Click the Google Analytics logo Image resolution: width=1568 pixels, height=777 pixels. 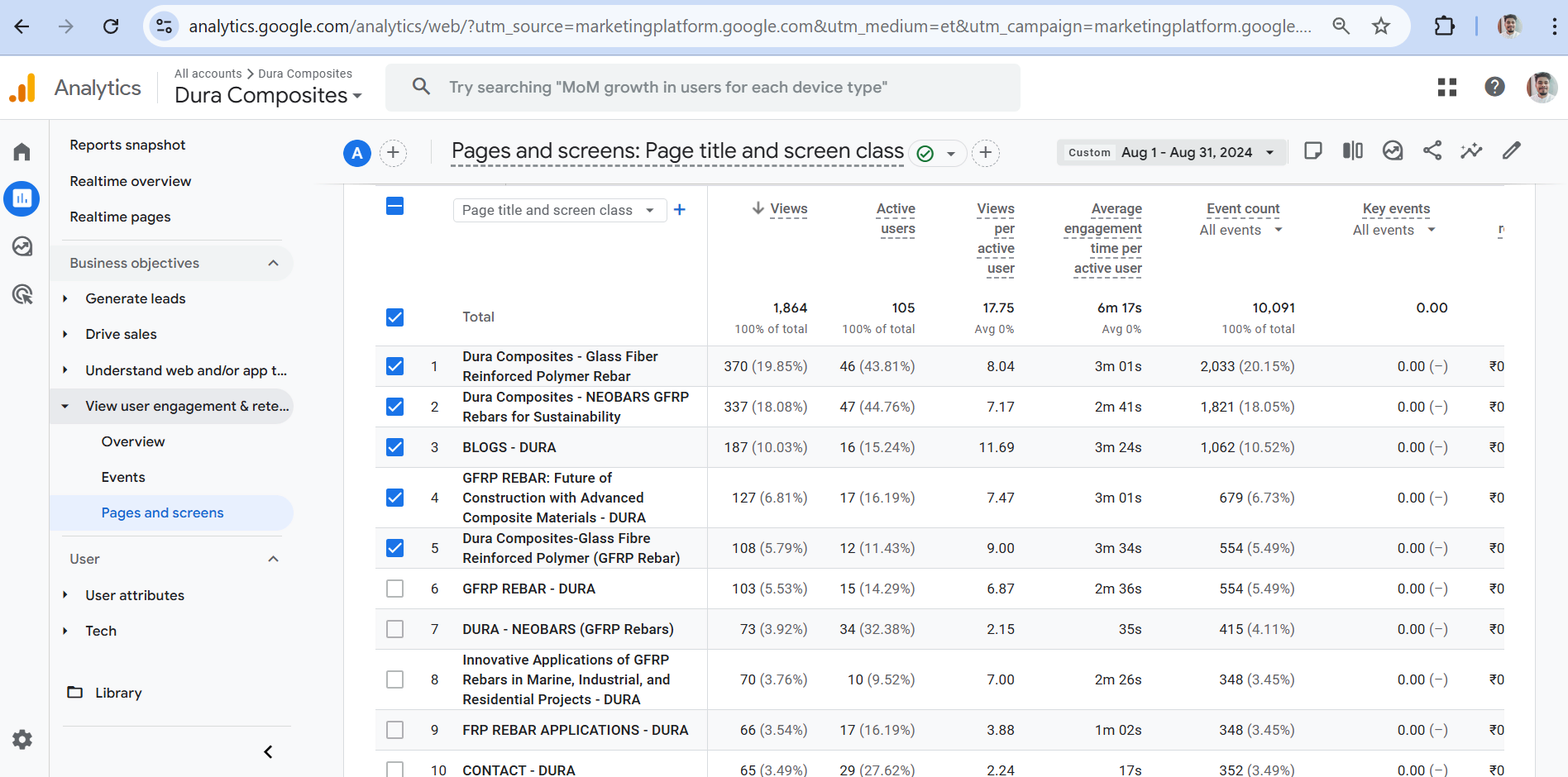23,88
